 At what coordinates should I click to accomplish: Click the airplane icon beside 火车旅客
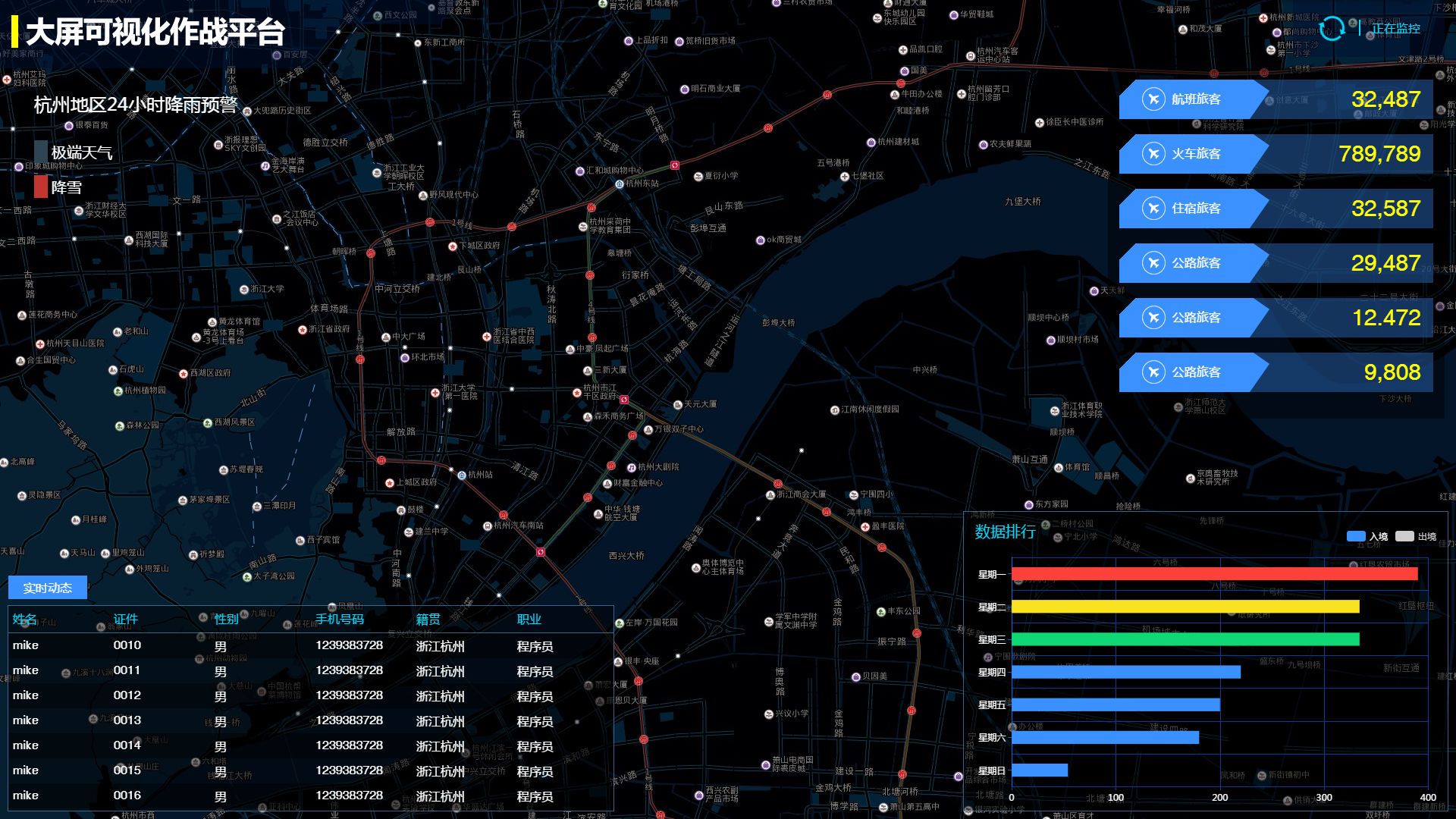click(1153, 154)
